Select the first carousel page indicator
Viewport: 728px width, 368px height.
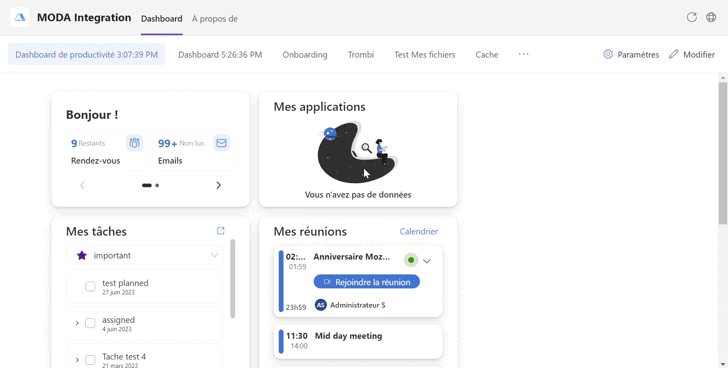click(147, 185)
